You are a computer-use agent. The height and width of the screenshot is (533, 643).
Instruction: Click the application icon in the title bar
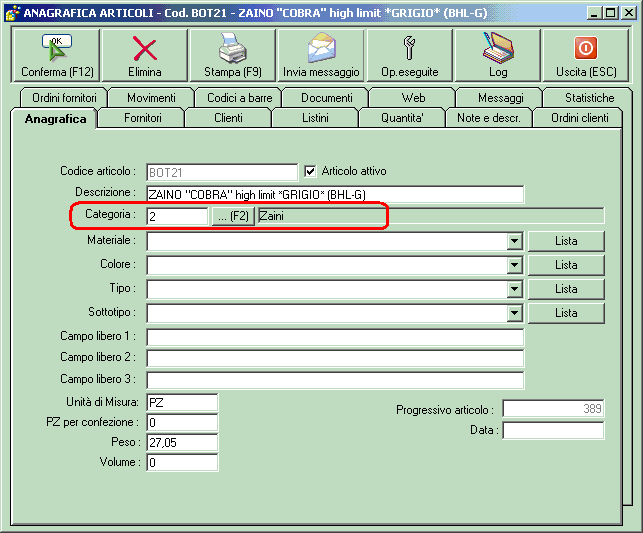(x=12, y=13)
